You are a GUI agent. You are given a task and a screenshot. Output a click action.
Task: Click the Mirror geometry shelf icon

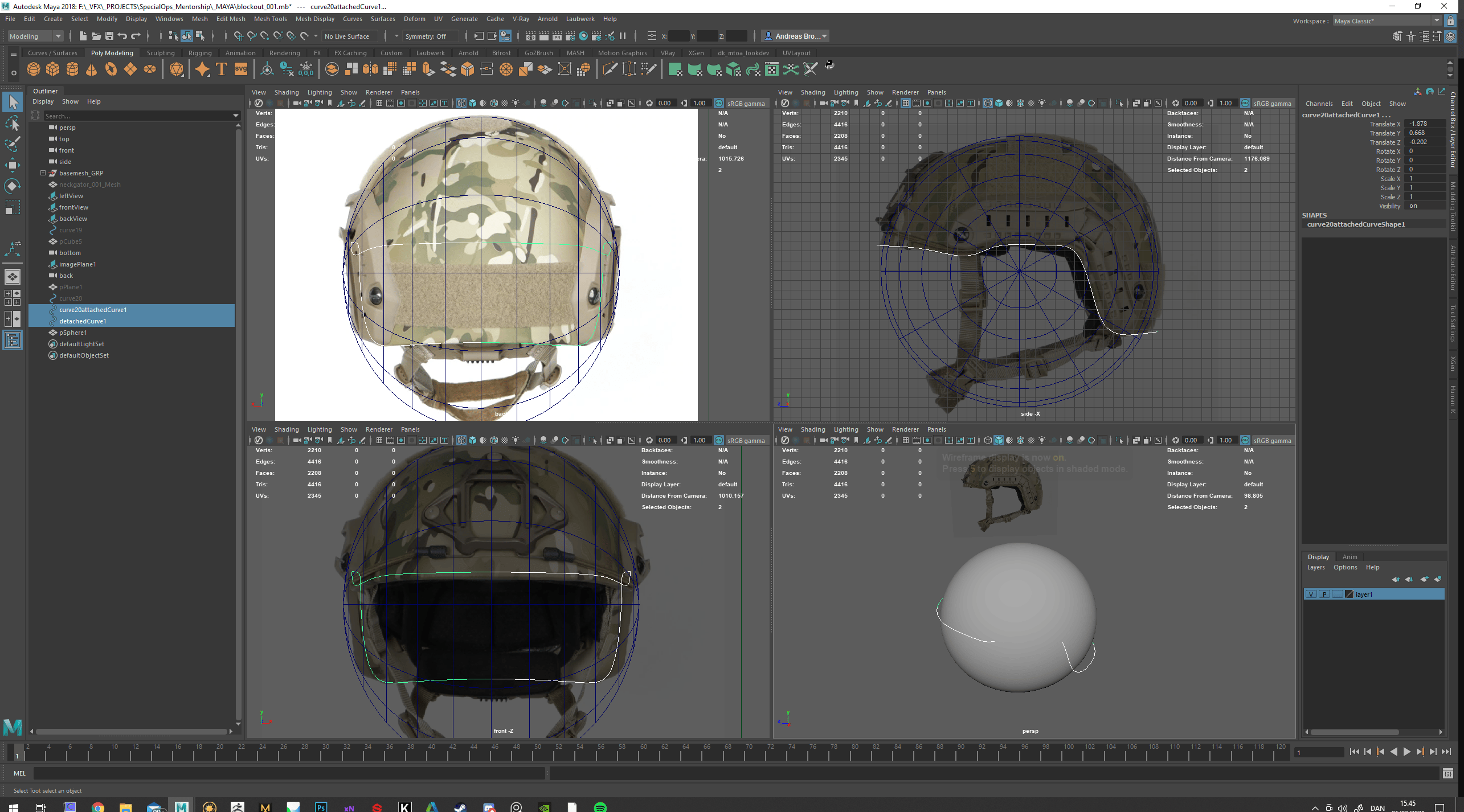370,69
